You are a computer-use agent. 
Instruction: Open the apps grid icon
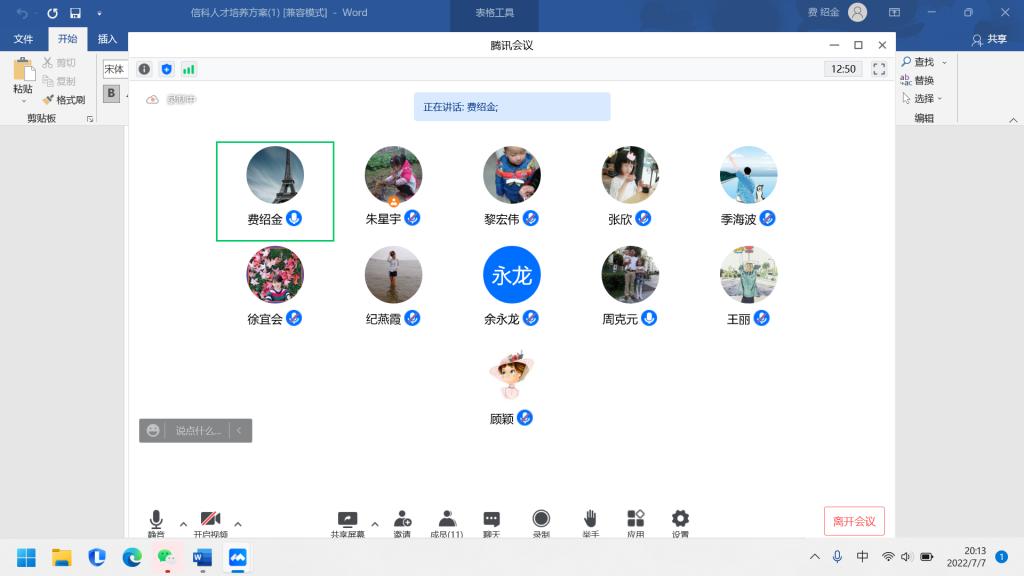coord(636,518)
